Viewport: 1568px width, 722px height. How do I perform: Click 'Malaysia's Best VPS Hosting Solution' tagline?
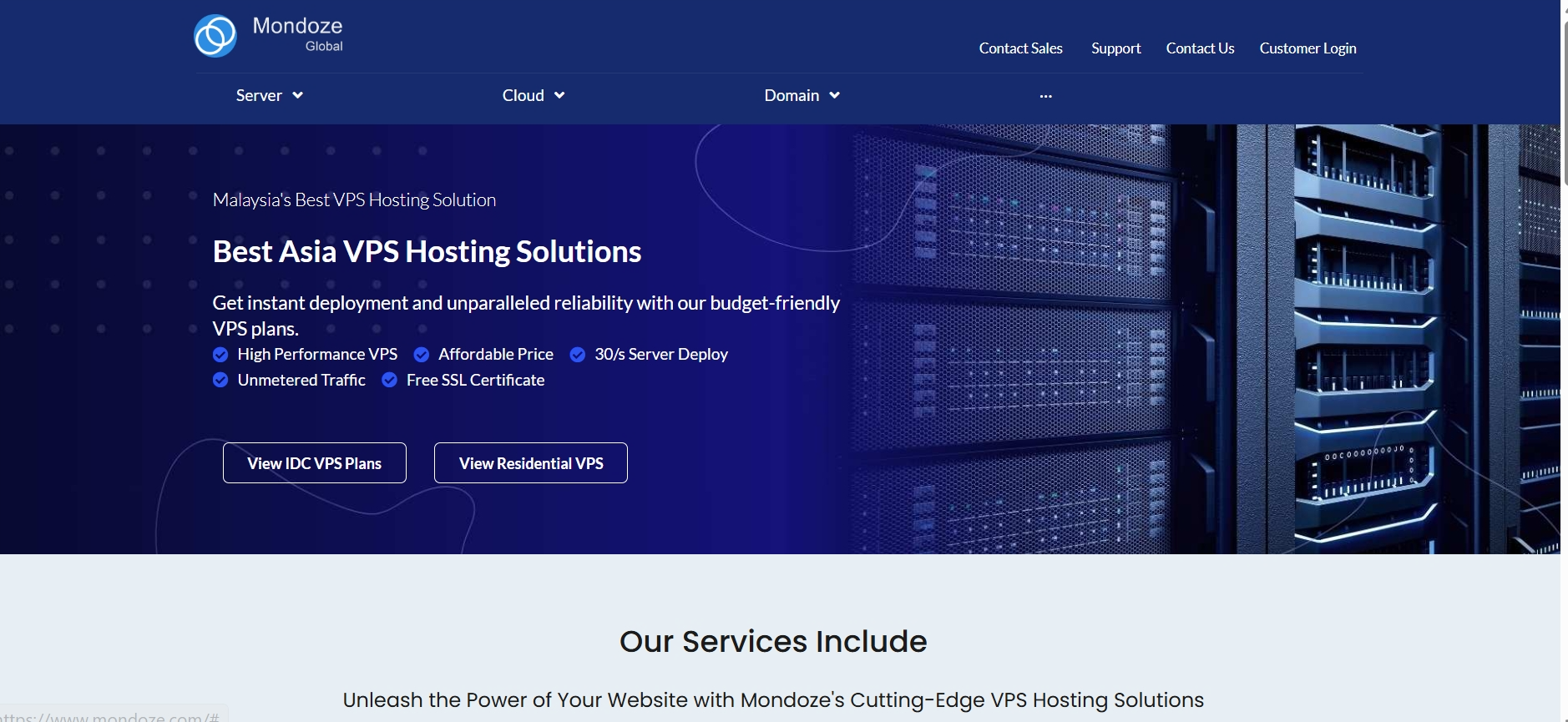[x=355, y=200]
